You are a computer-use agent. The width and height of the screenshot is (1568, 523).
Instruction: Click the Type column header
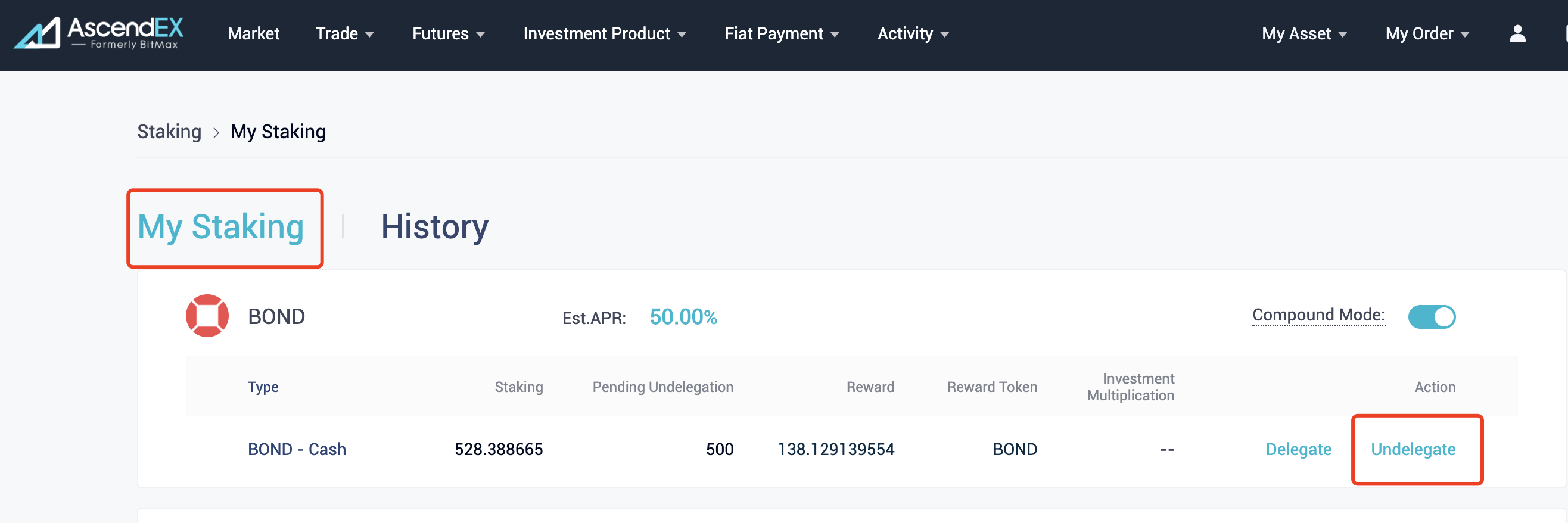coord(263,387)
